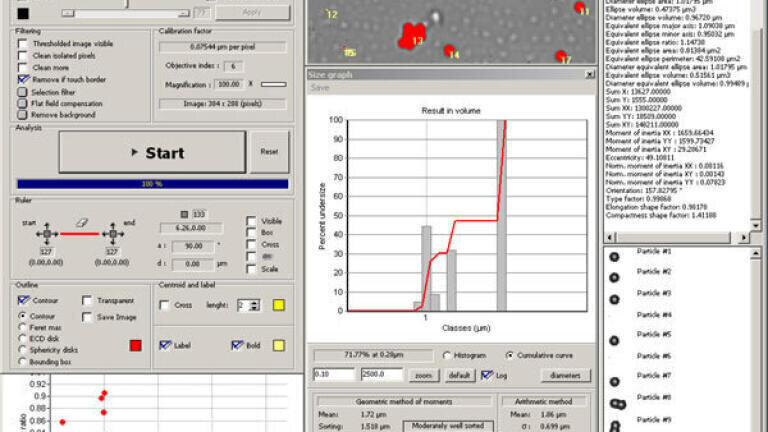The height and width of the screenshot is (432, 768).
Task: Click the default button under the size graph
Action: point(459,376)
